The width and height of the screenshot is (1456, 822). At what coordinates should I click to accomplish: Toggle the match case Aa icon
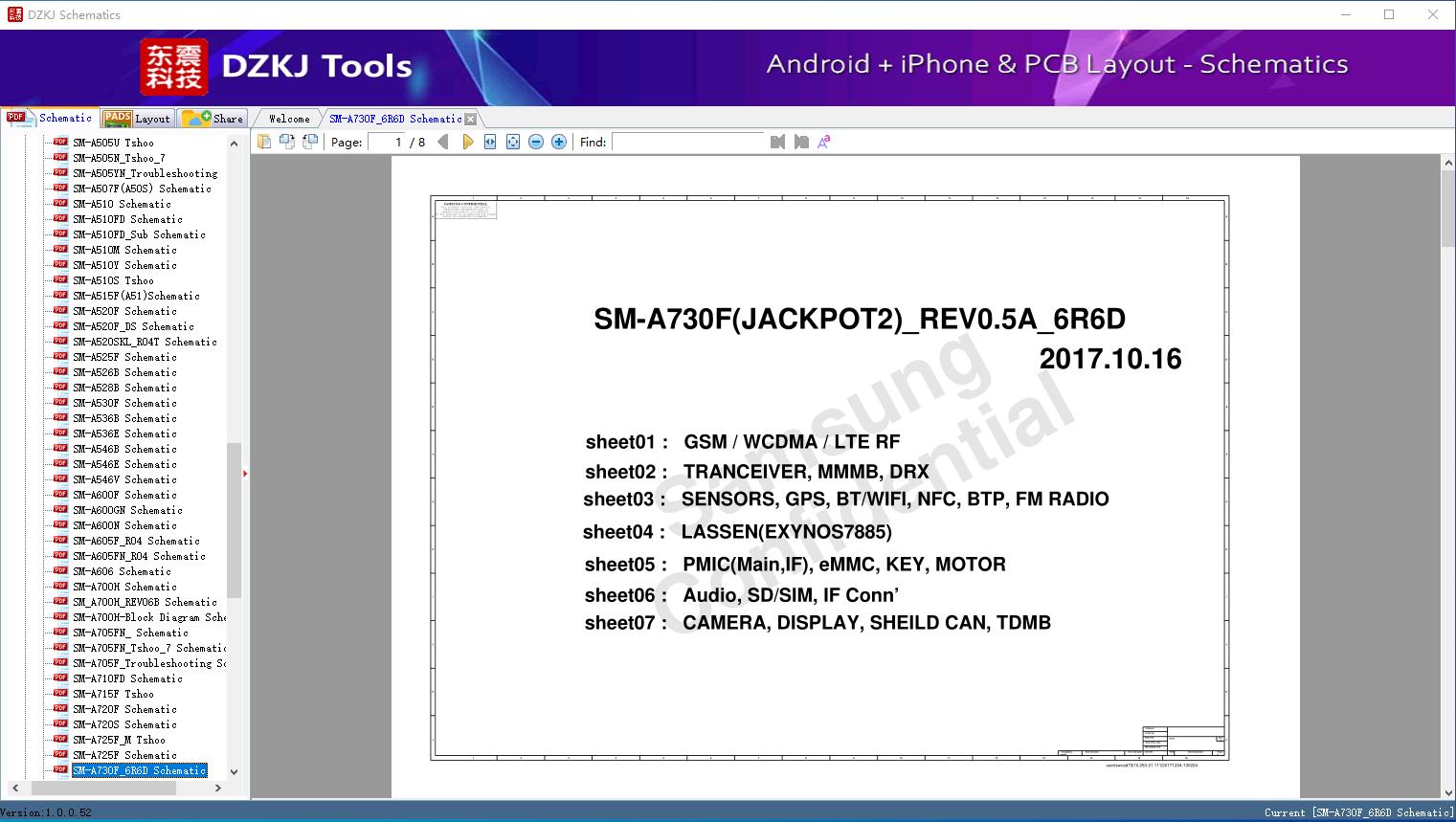(823, 142)
